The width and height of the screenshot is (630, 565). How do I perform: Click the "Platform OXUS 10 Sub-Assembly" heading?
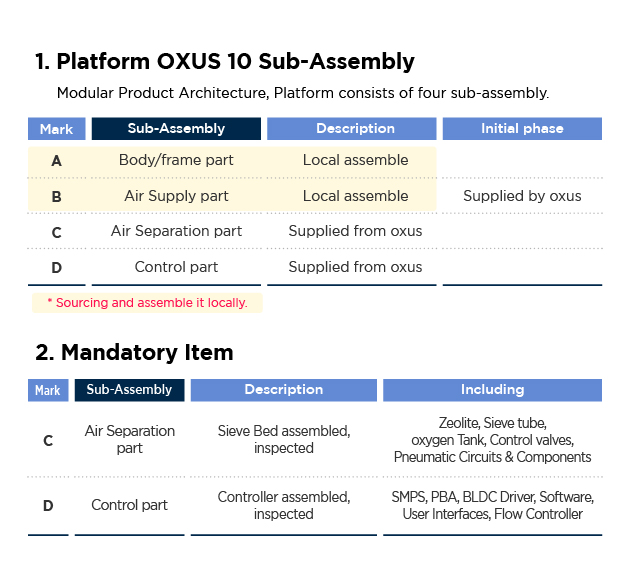coord(224,61)
